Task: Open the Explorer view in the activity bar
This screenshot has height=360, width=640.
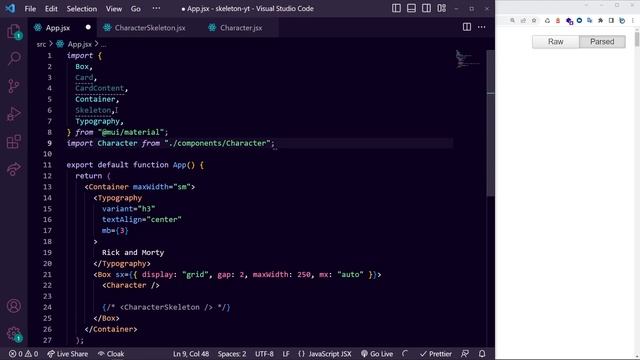Action: [14, 31]
